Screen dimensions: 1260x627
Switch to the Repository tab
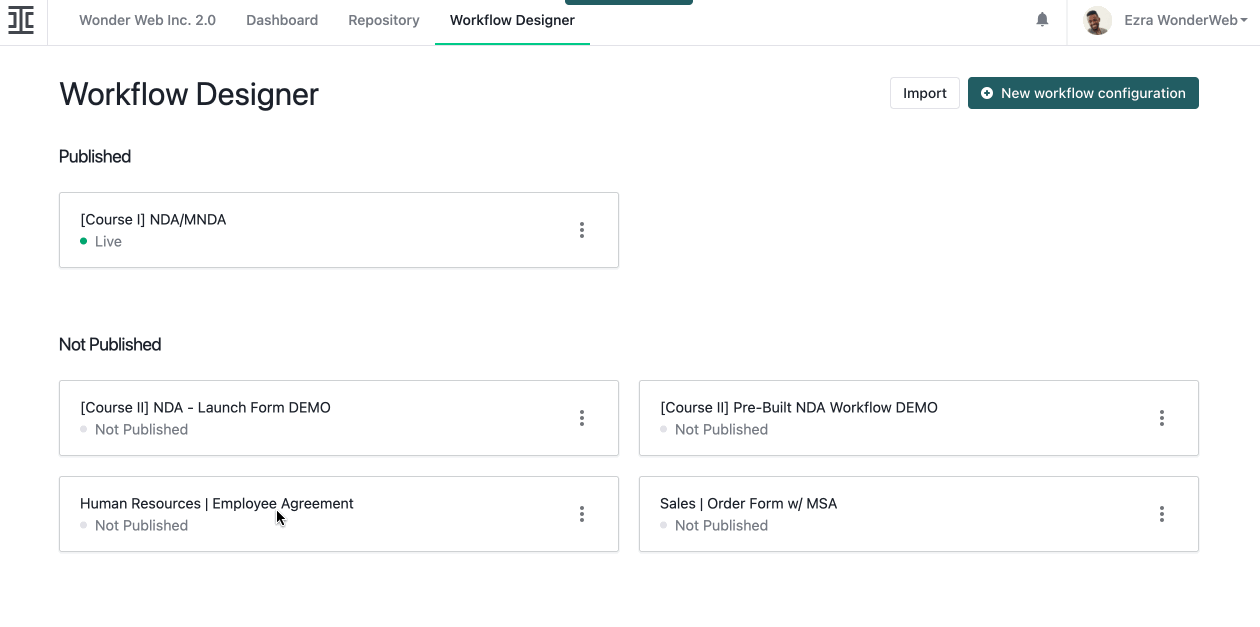(x=384, y=20)
